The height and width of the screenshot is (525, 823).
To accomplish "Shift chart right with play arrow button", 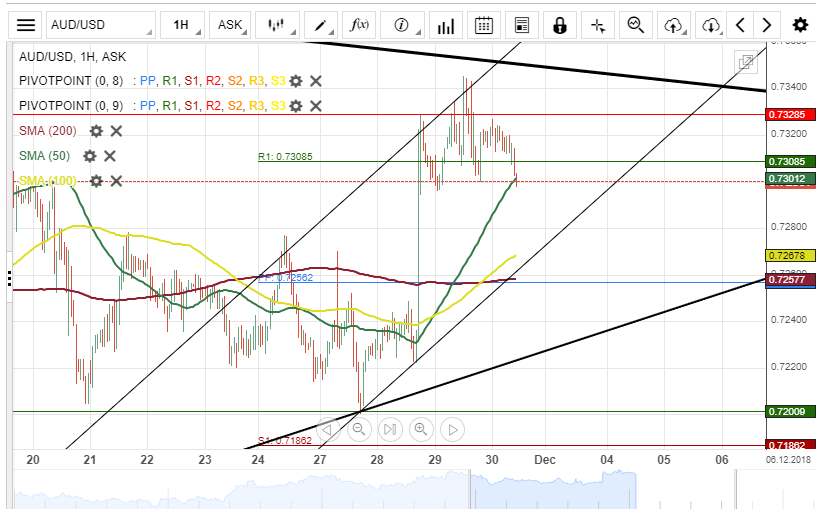I will (x=452, y=430).
